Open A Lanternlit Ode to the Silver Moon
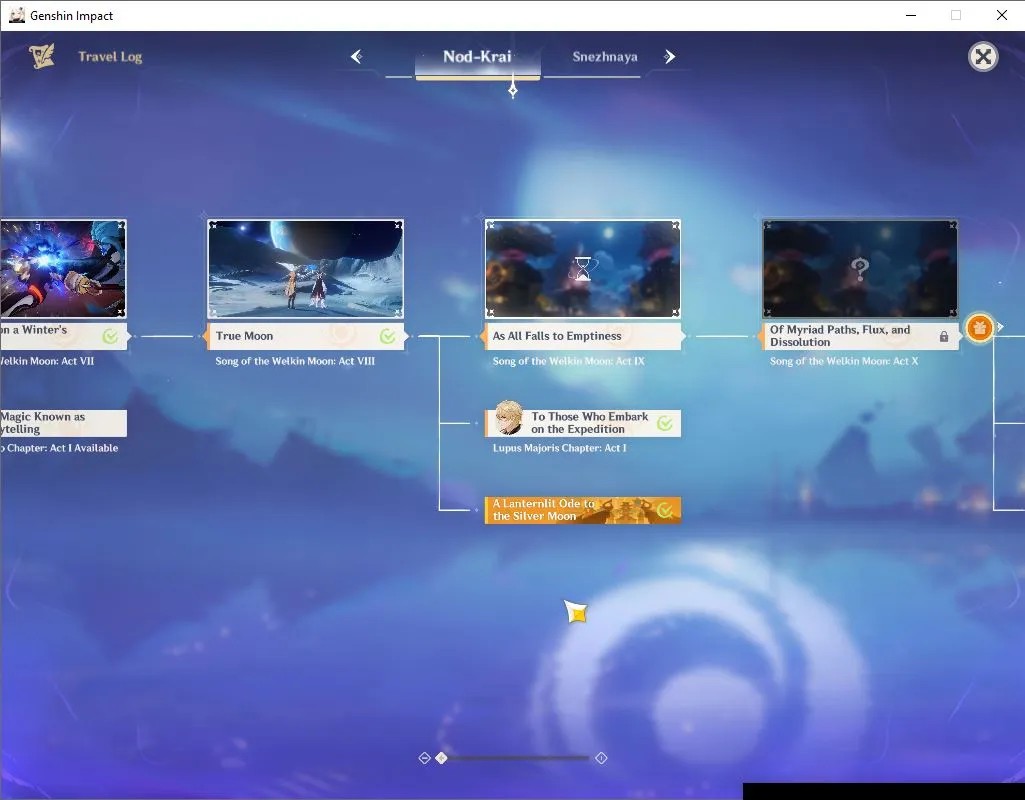Image resolution: width=1025 pixels, height=800 pixels. 582,510
